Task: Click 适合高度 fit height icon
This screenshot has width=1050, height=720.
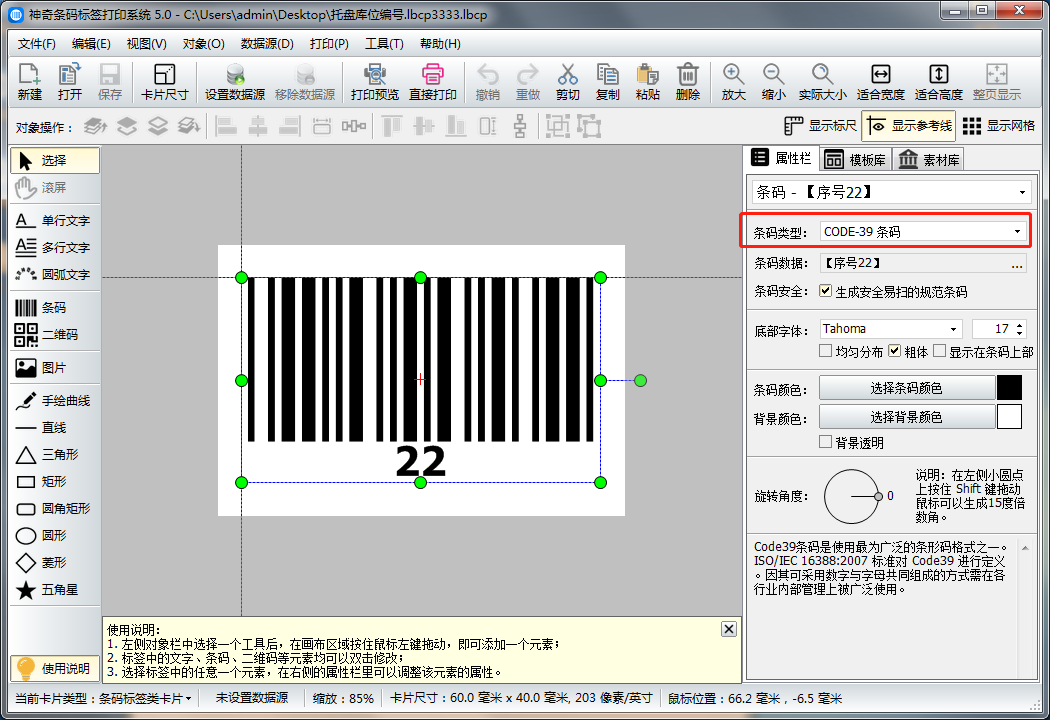Action: coord(939,82)
